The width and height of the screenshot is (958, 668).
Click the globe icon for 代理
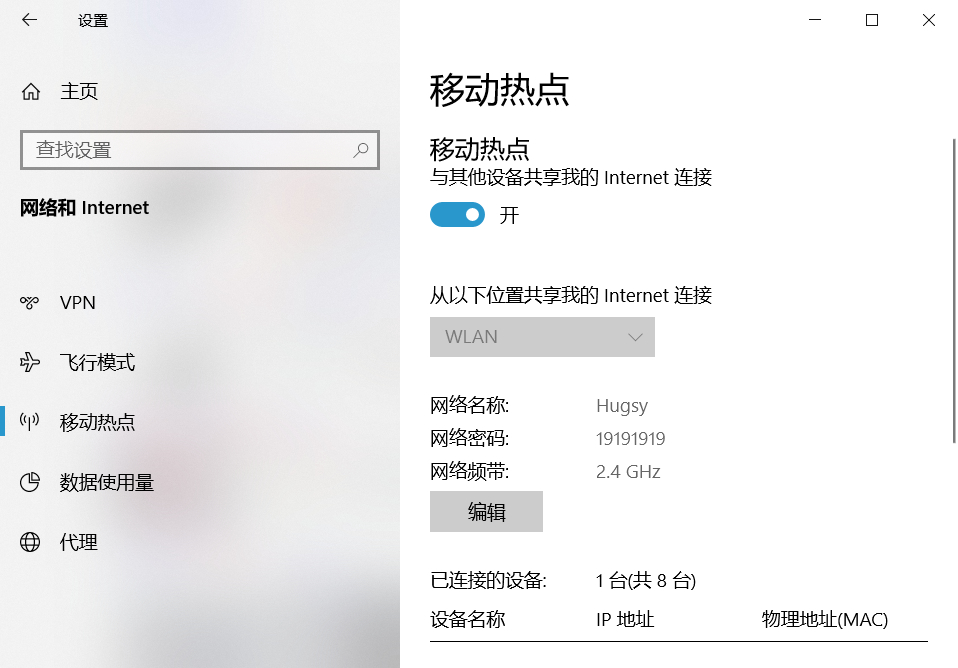click(29, 542)
